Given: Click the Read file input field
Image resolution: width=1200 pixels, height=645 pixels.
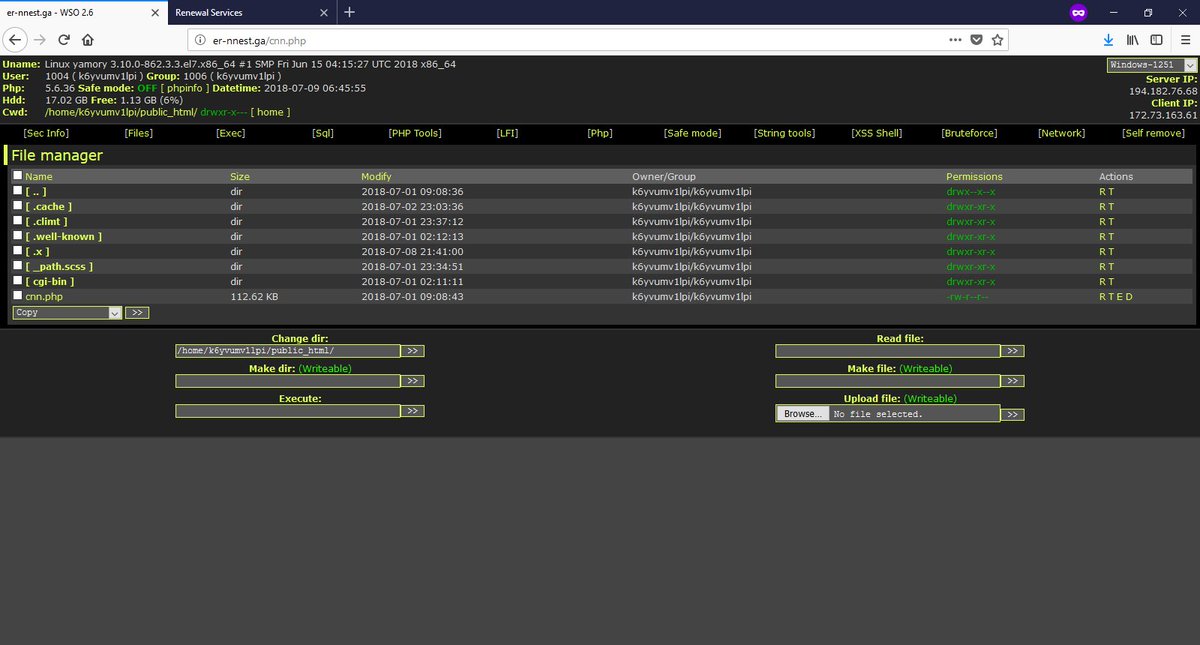Looking at the screenshot, I should click(x=888, y=351).
